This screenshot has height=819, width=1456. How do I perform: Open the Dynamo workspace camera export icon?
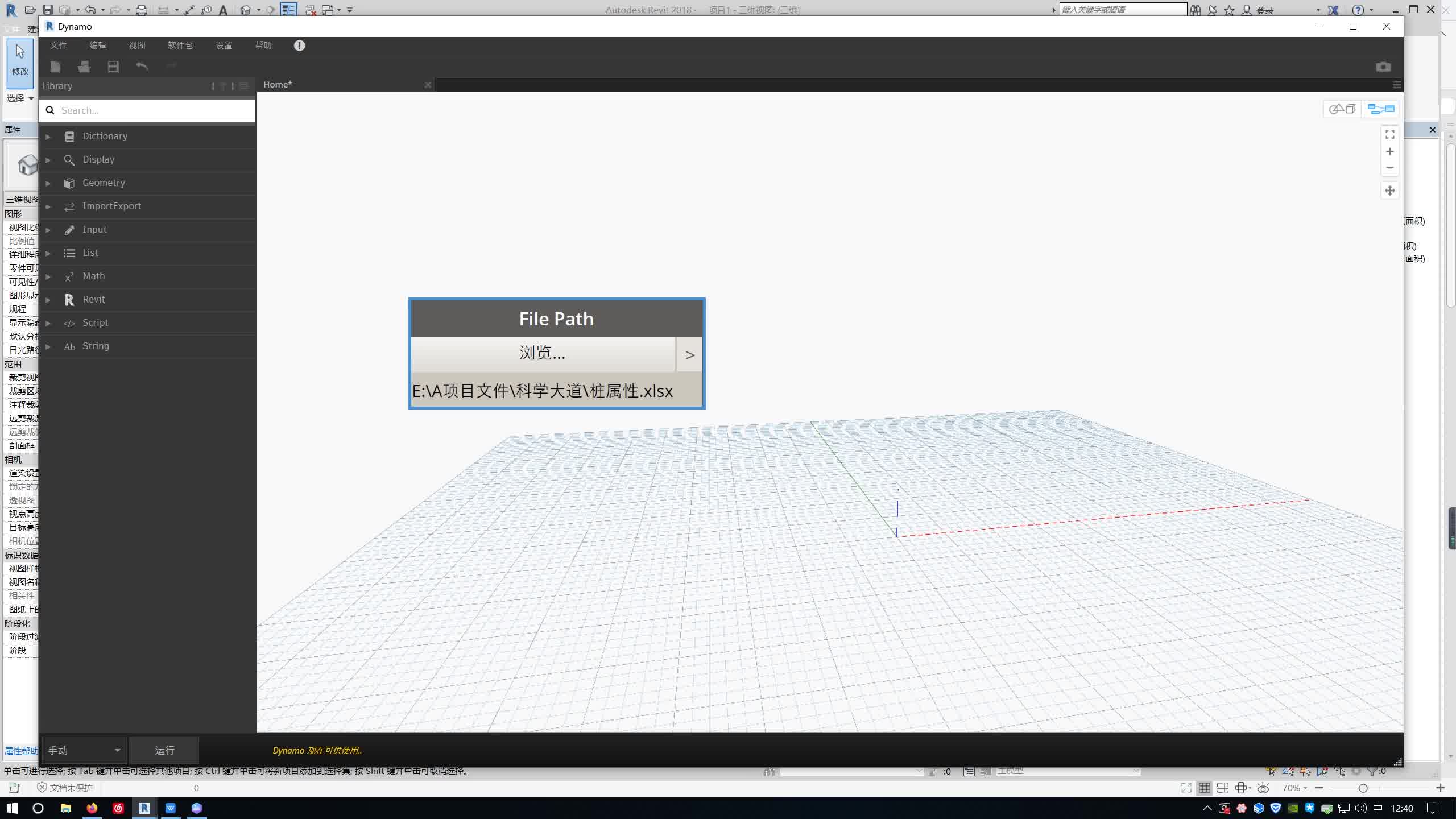click(x=1383, y=67)
